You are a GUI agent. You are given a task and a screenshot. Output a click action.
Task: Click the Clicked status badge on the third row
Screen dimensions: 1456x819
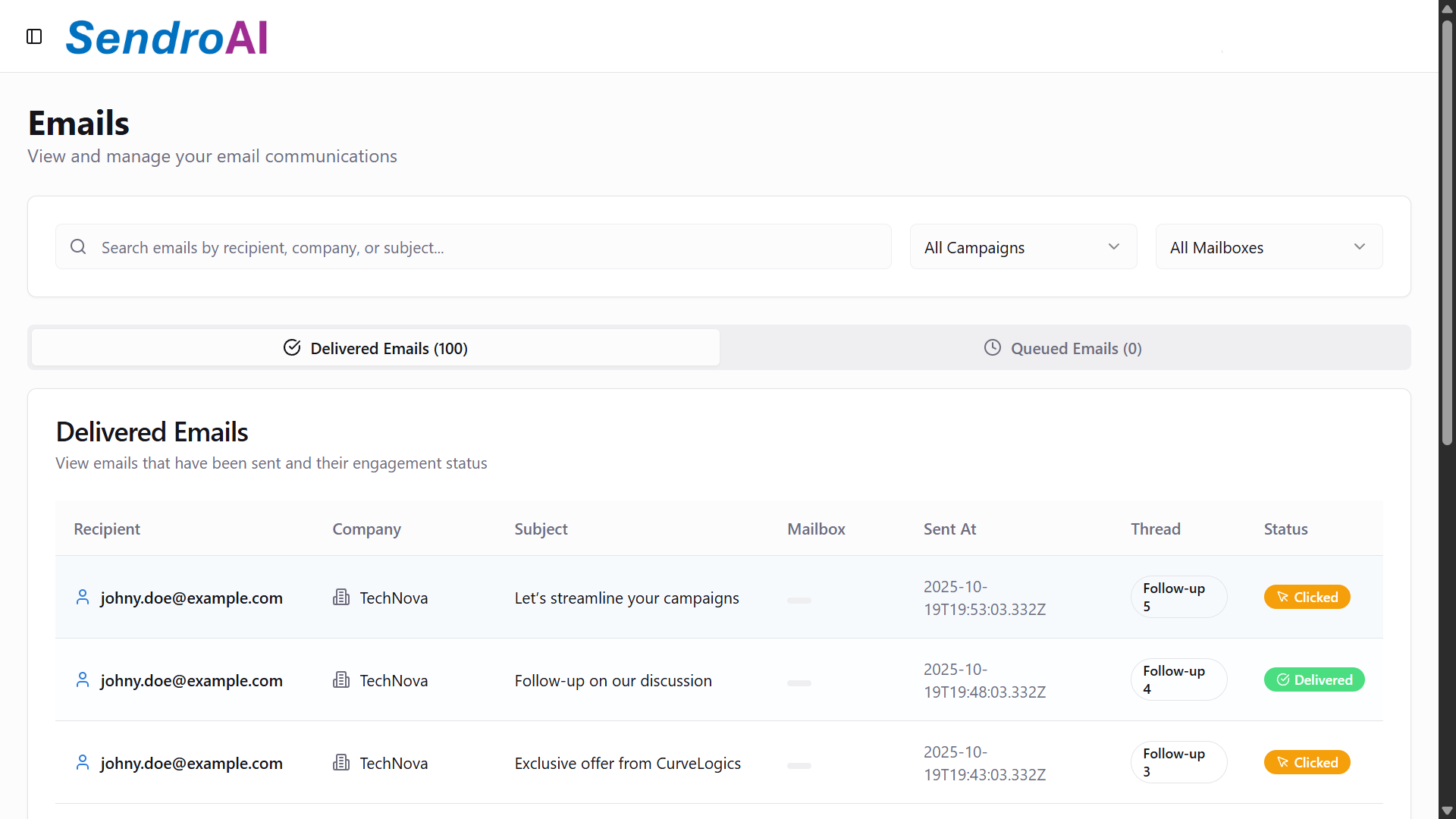[x=1307, y=762]
